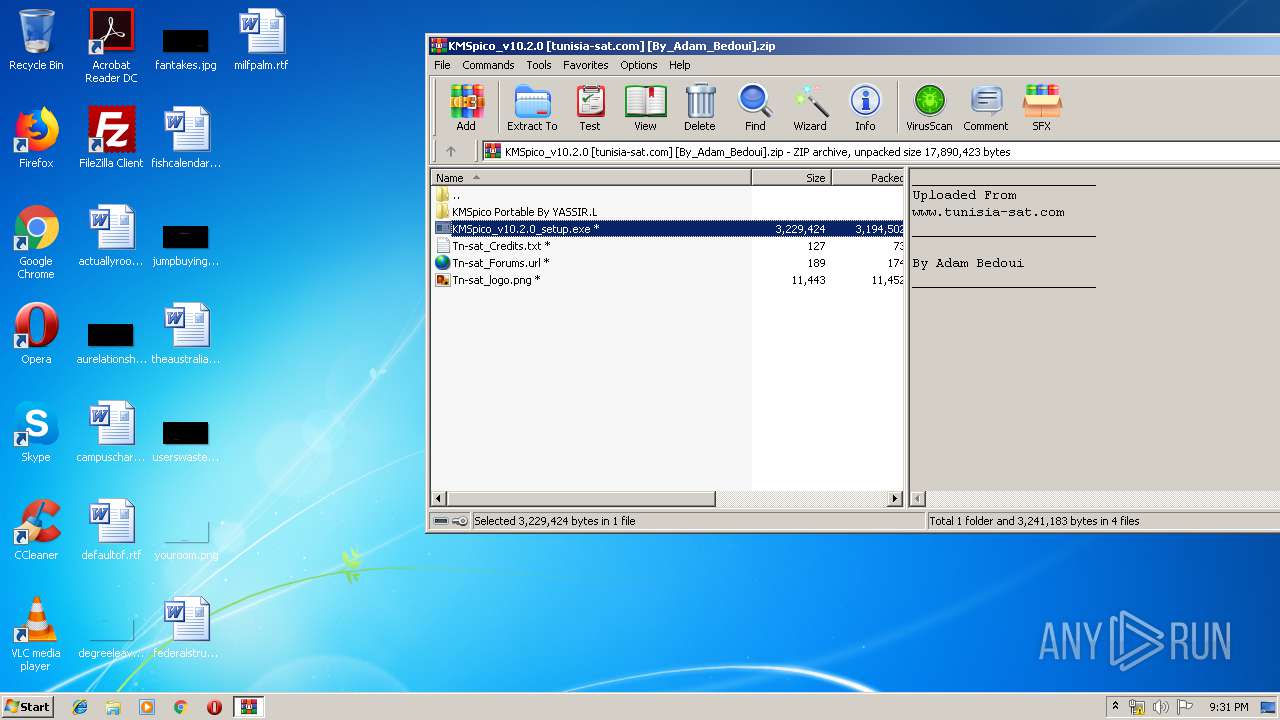Image resolution: width=1280 pixels, height=720 pixels.
Task: Click file list horizontal scrollbar right arrow
Action: (x=895, y=498)
